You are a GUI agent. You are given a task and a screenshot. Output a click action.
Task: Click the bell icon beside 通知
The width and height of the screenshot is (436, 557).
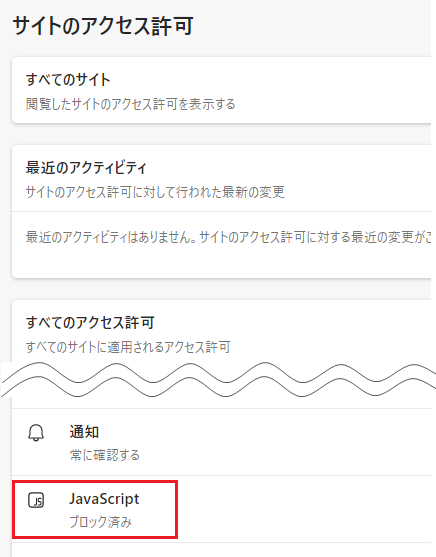(x=36, y=433)
